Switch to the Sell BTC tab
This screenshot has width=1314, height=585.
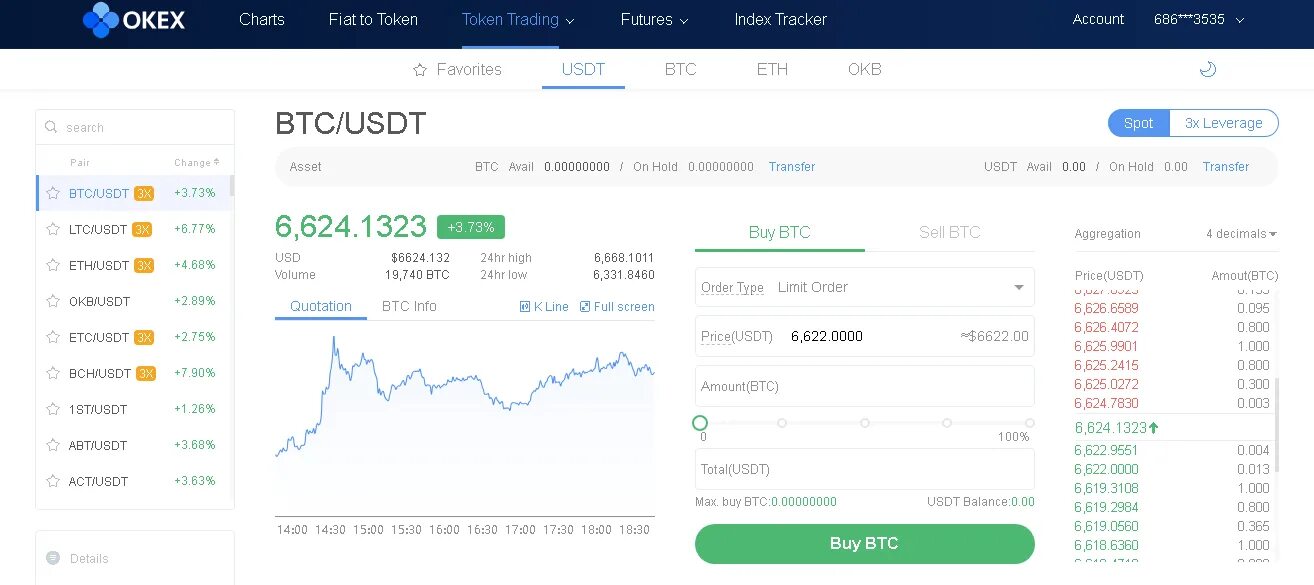949,232
